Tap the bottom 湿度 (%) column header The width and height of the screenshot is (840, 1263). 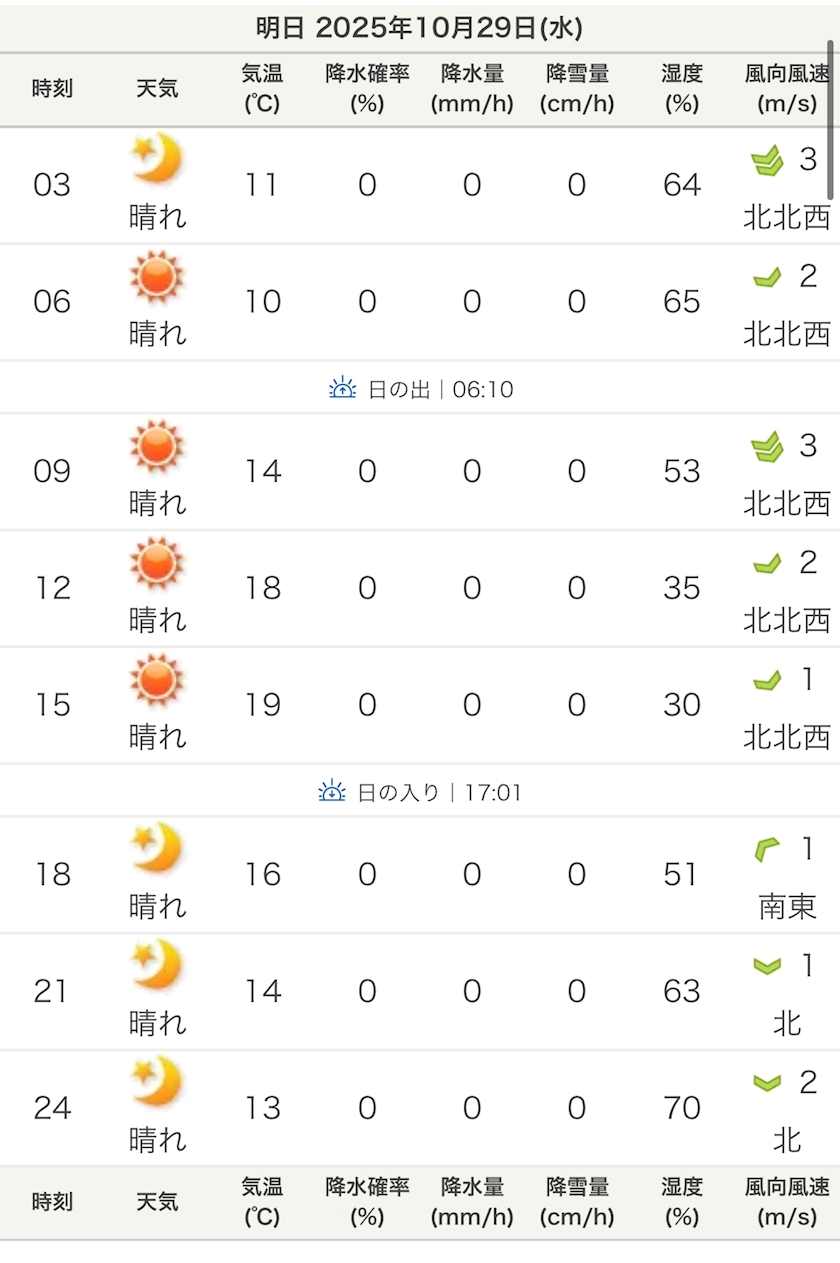[x=682, y=1201]
